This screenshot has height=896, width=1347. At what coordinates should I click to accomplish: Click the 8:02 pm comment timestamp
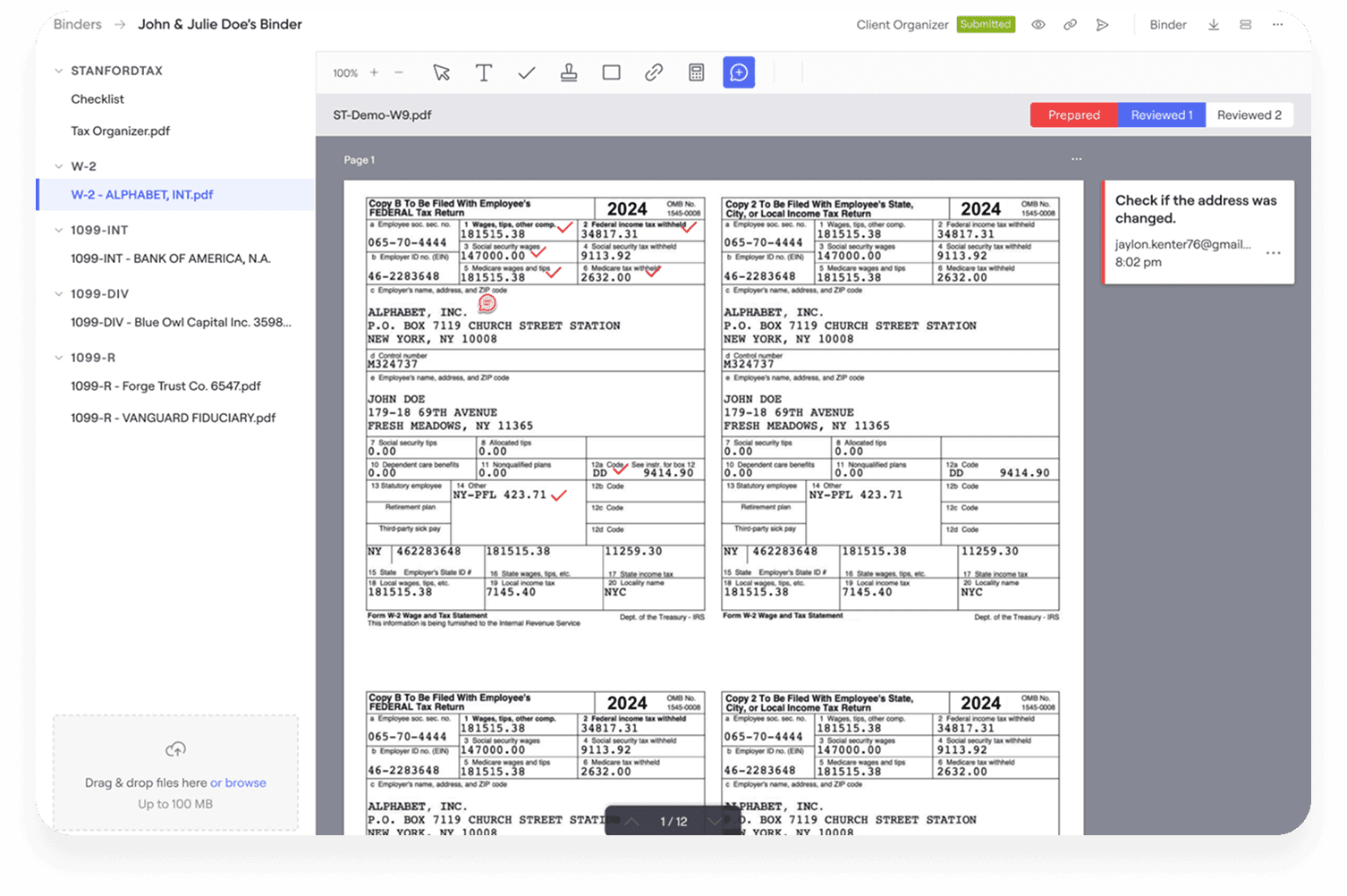point(1139,262)
